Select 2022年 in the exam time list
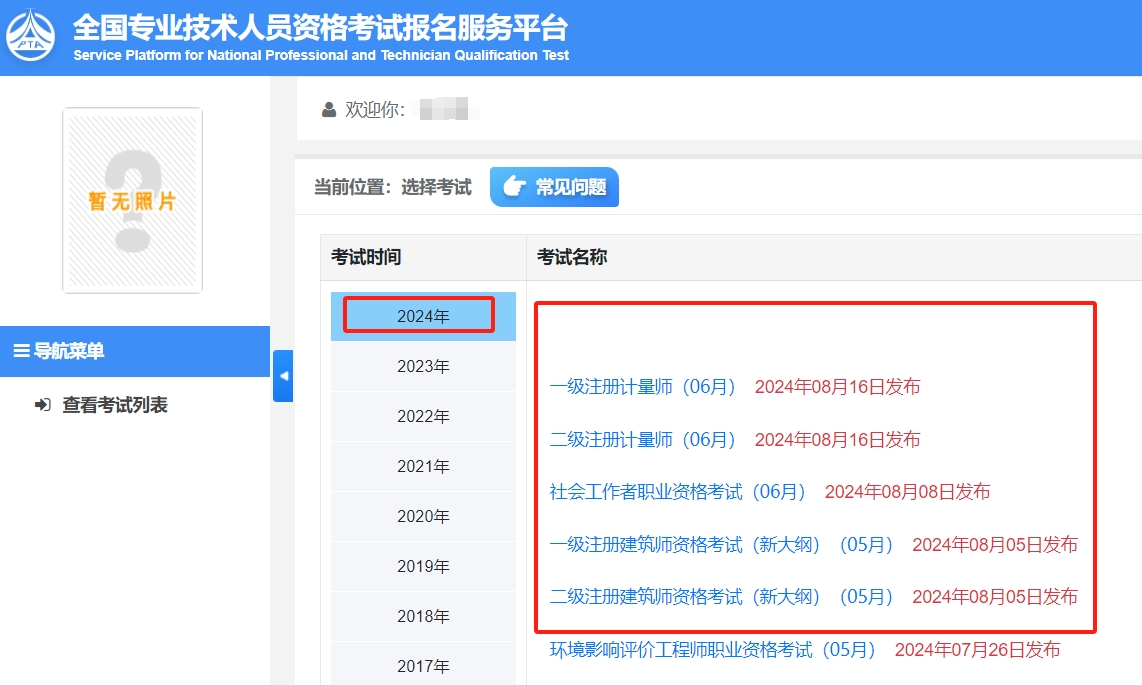This screenshot has height=685, width=1142. click(x=422, y=415)
